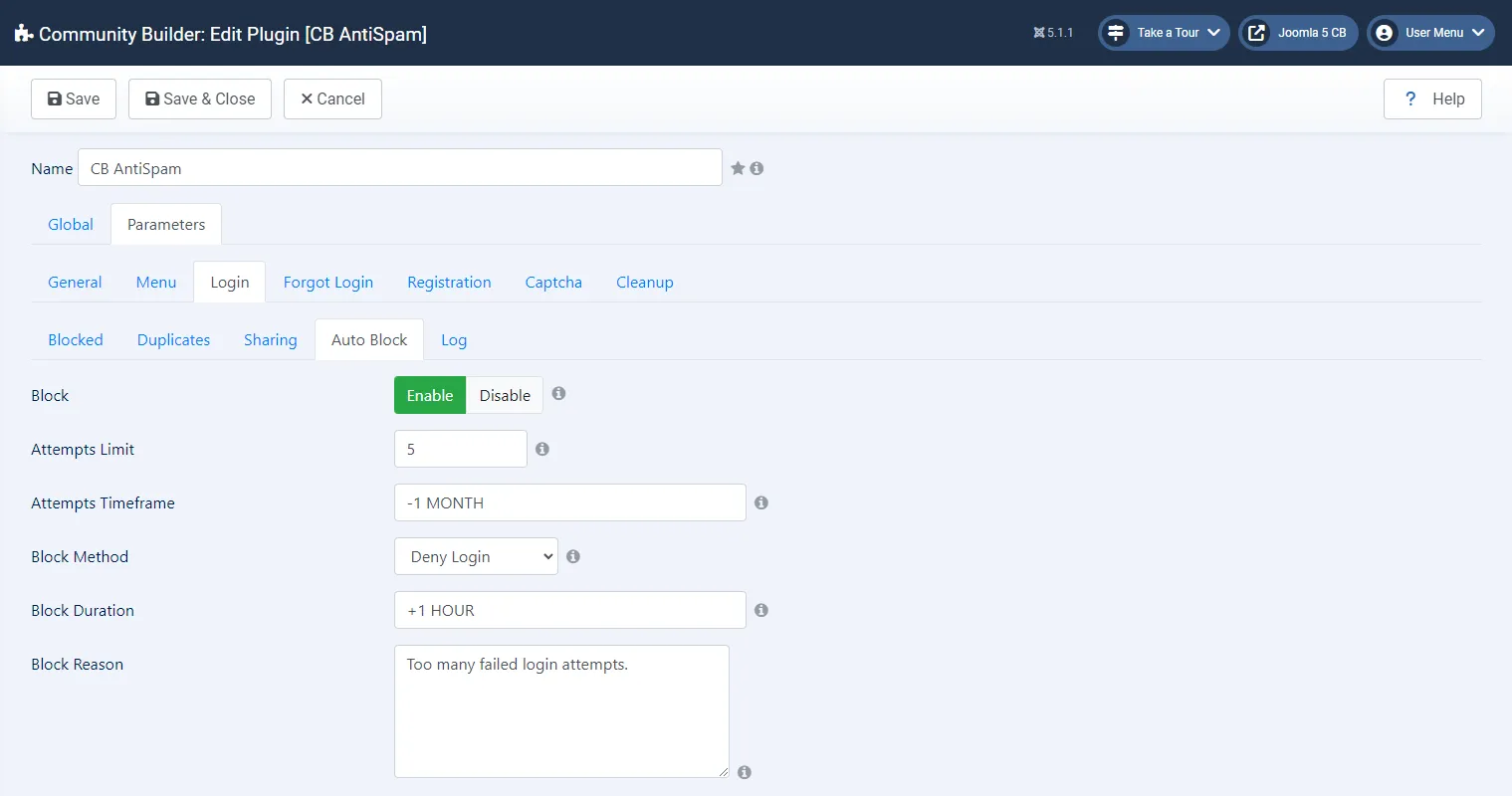Image resolution: width=1512 pixels, height=796 pixels.
Task: Show info tooltip for Block Reason
Action: 745,772
